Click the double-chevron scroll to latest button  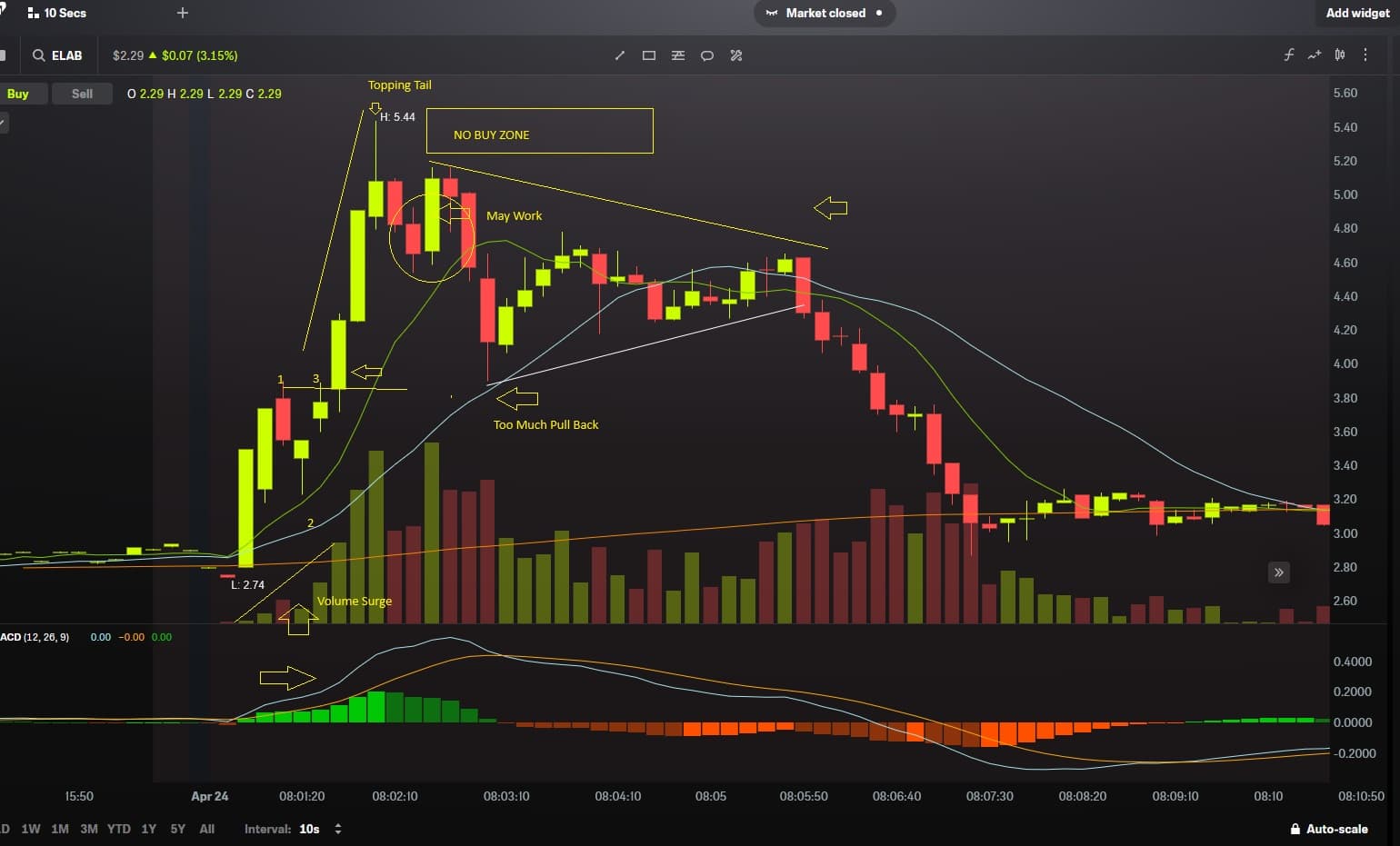tap(1279, 572)
